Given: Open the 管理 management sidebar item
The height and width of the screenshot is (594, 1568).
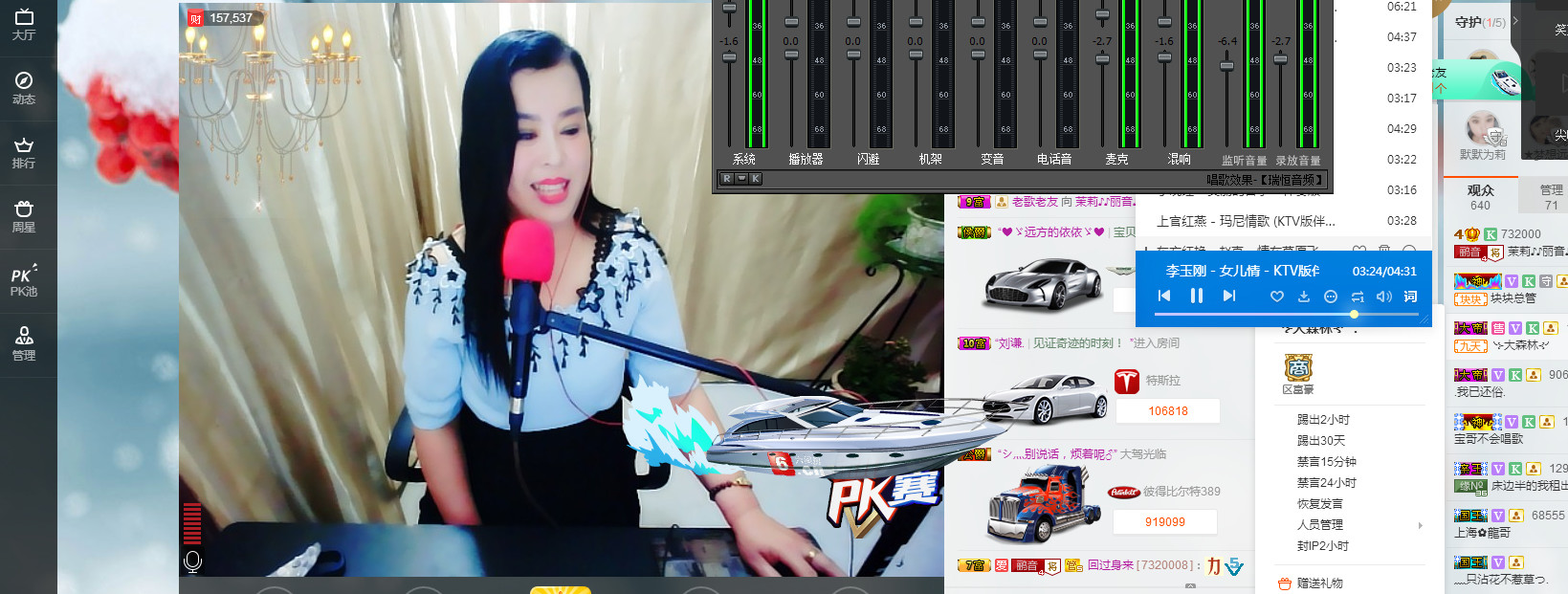Looking at the screenshot, I should click(x=24, y=344).
